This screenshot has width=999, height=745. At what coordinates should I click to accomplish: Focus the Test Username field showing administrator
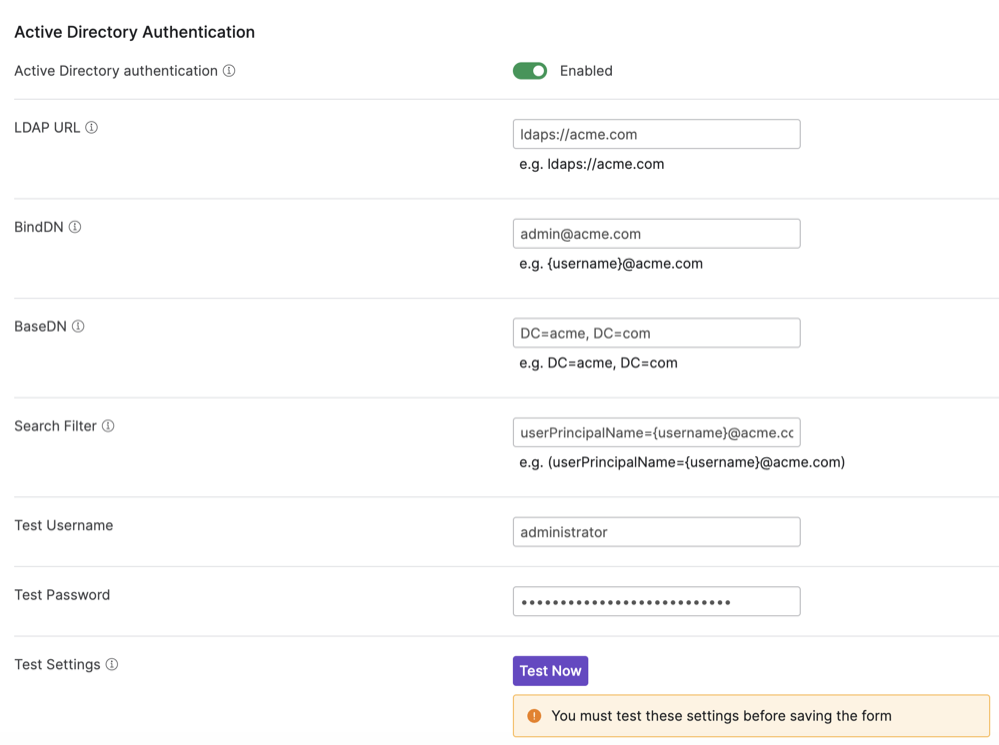(656, 531)
